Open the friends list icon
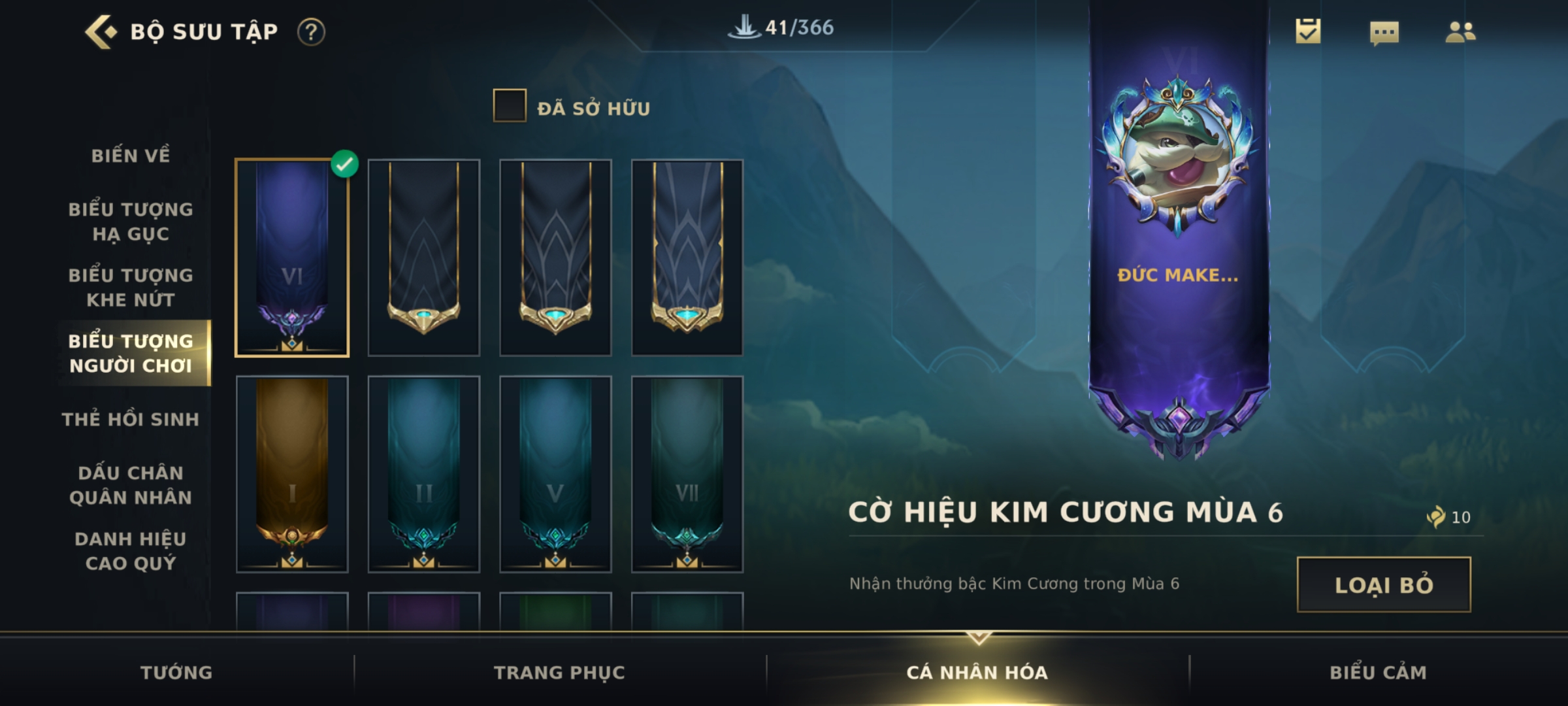 pos(1461,32)
